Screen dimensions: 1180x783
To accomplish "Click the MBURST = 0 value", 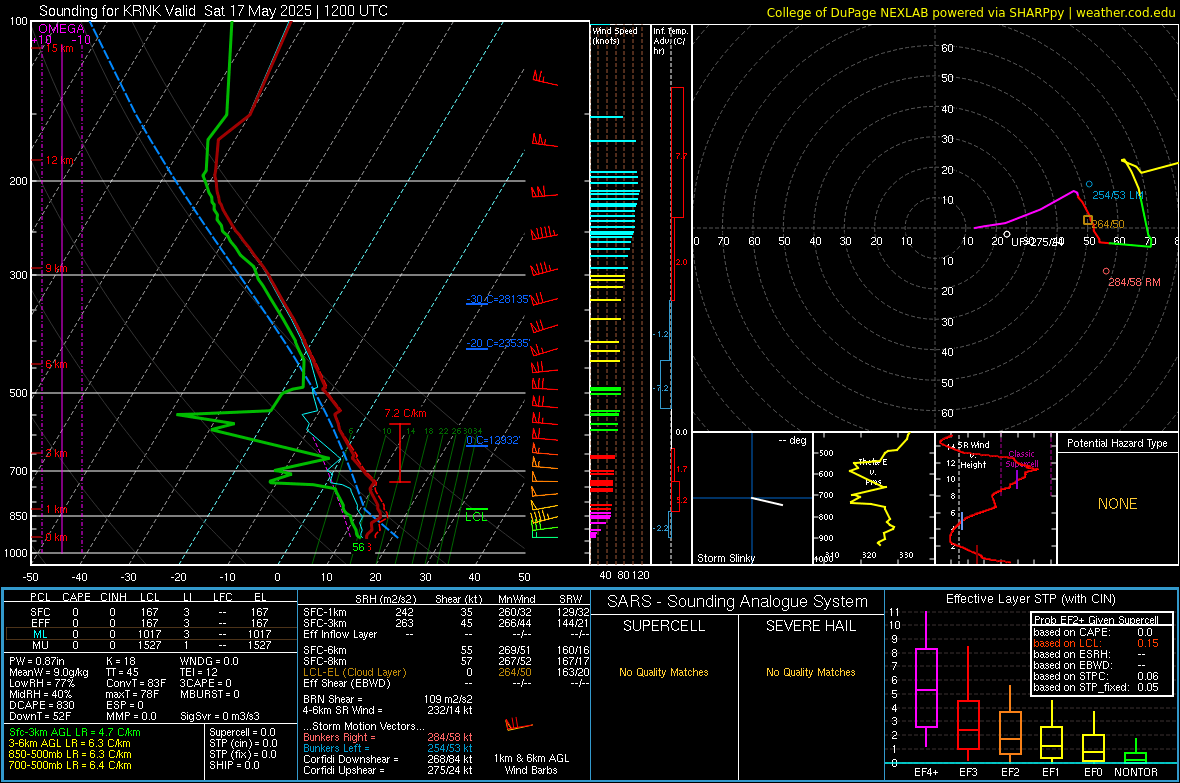I will (209, 694).
